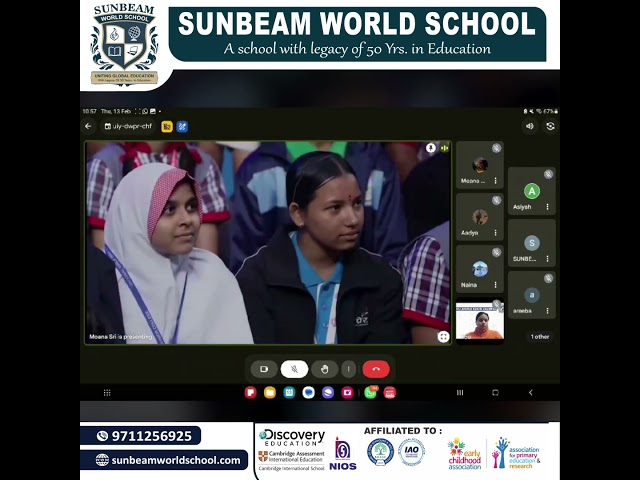This screenshot has height=480, width=640.
Task: Show the '1 other' participant
Action: coord(540,337)
